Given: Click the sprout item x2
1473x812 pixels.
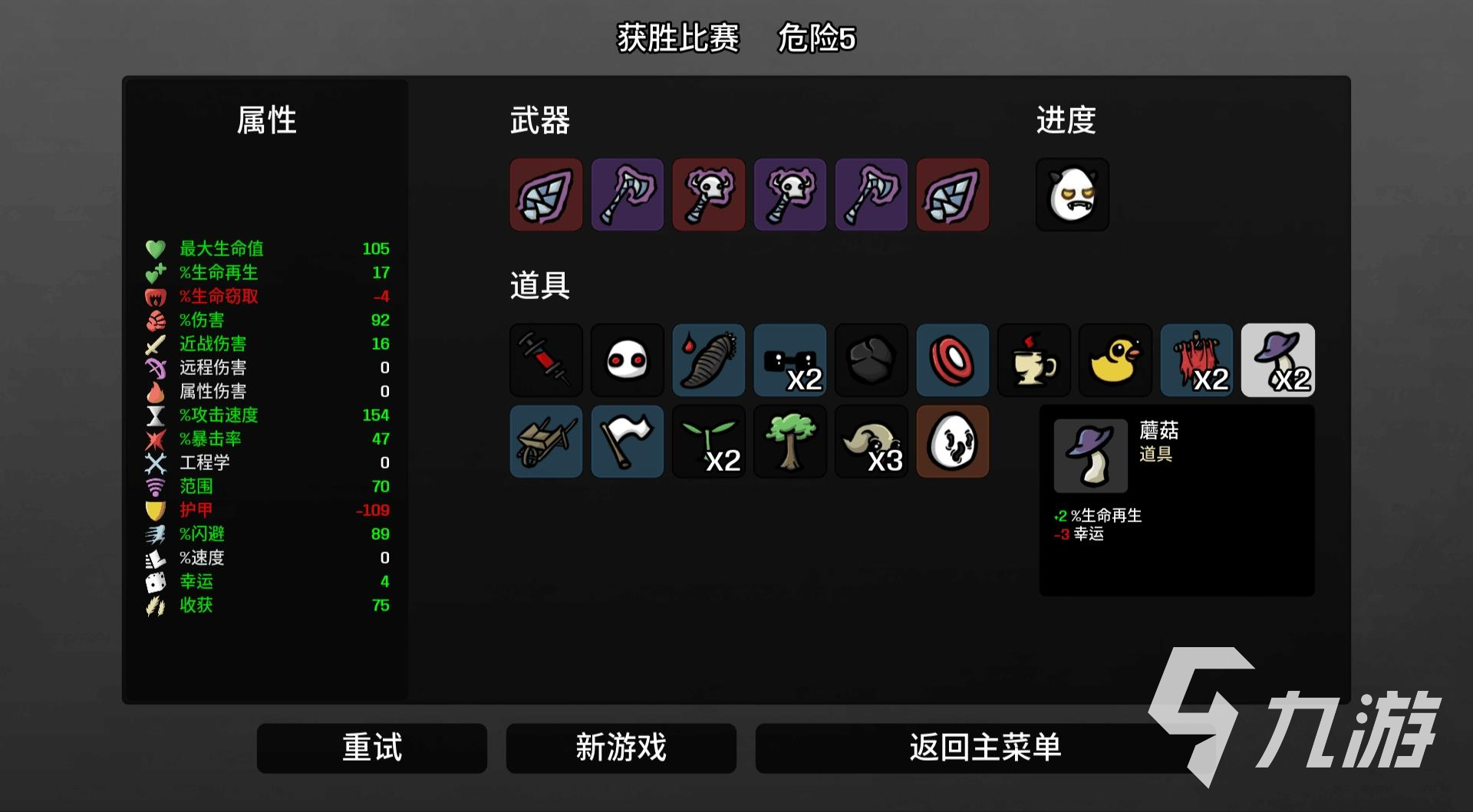Looking at the screenshot, I should [x=709, y=442].
